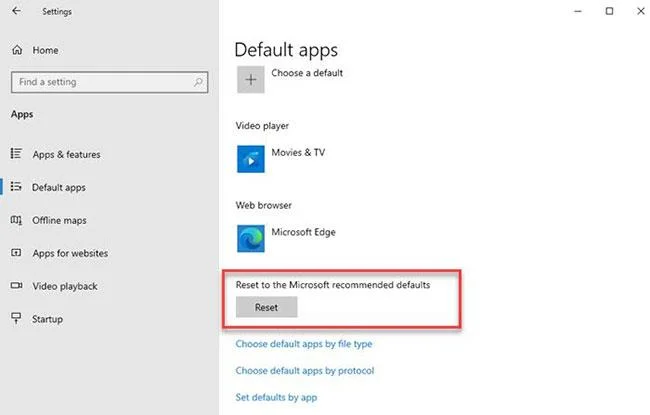Image resolution: width=650 pixels, height=415 pixels.
Task: Close the Settings window
Action: pos(641,11)
